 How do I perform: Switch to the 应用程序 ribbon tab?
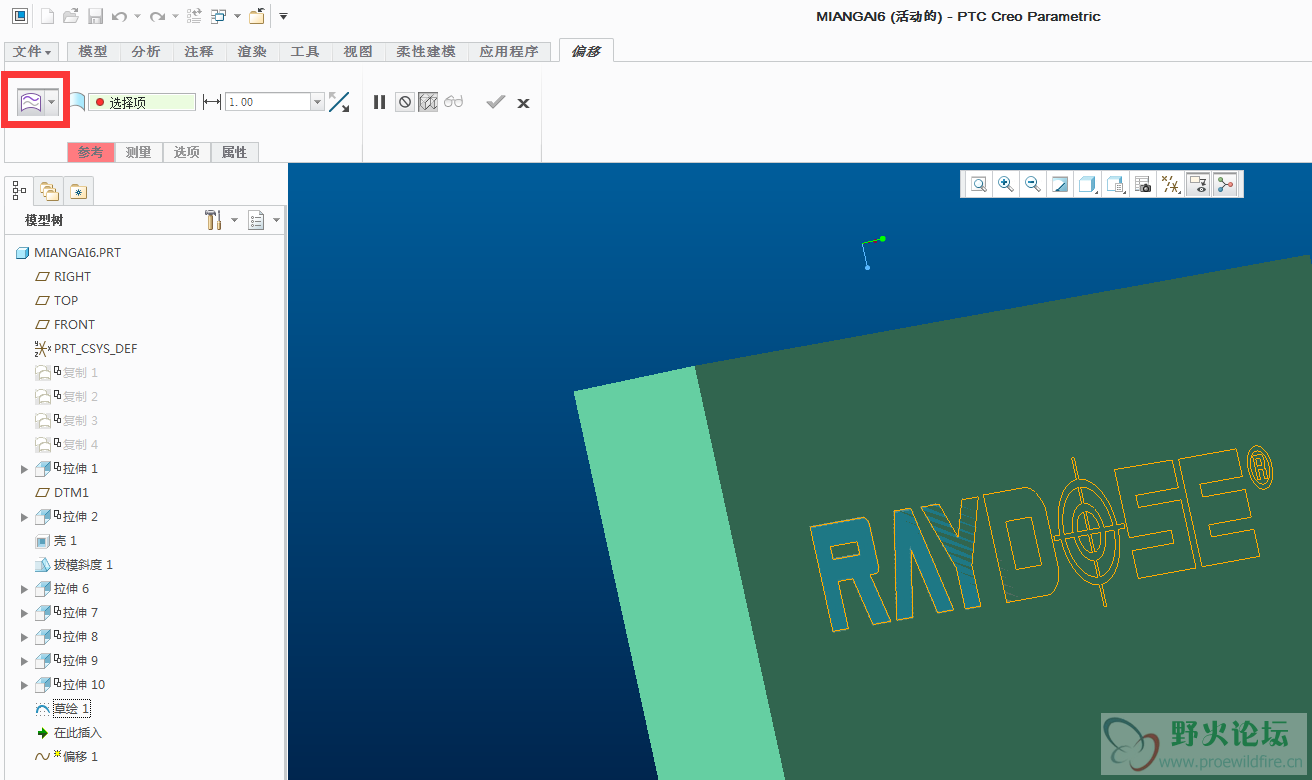tap(508, 51)
